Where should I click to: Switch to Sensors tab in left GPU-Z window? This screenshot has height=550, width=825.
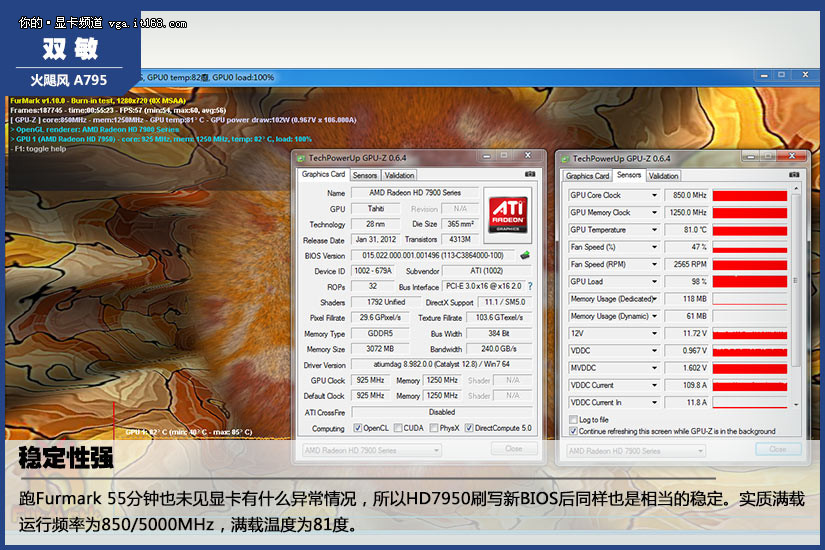pyautogui.click(x=364, y=175)
